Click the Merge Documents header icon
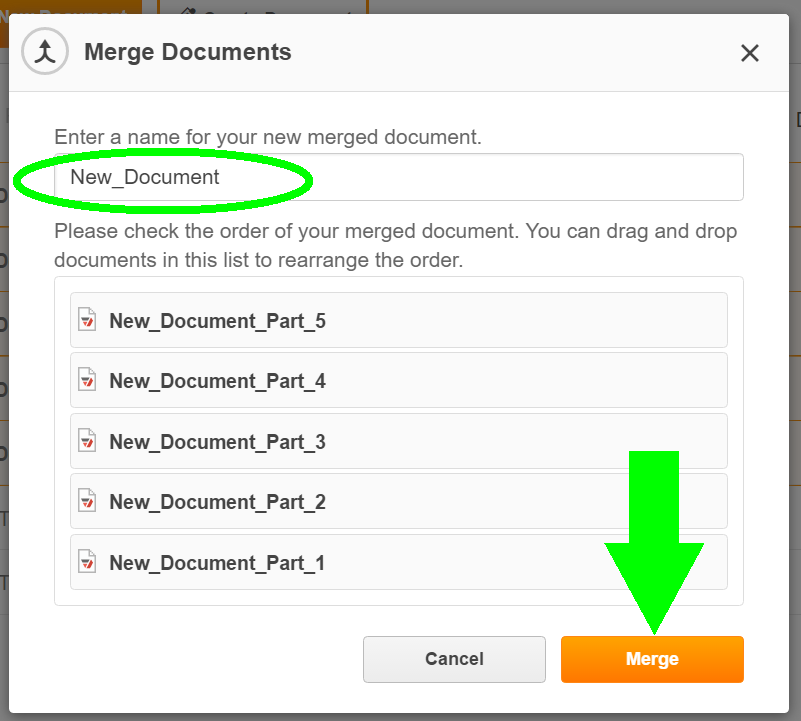 point(45,52)
